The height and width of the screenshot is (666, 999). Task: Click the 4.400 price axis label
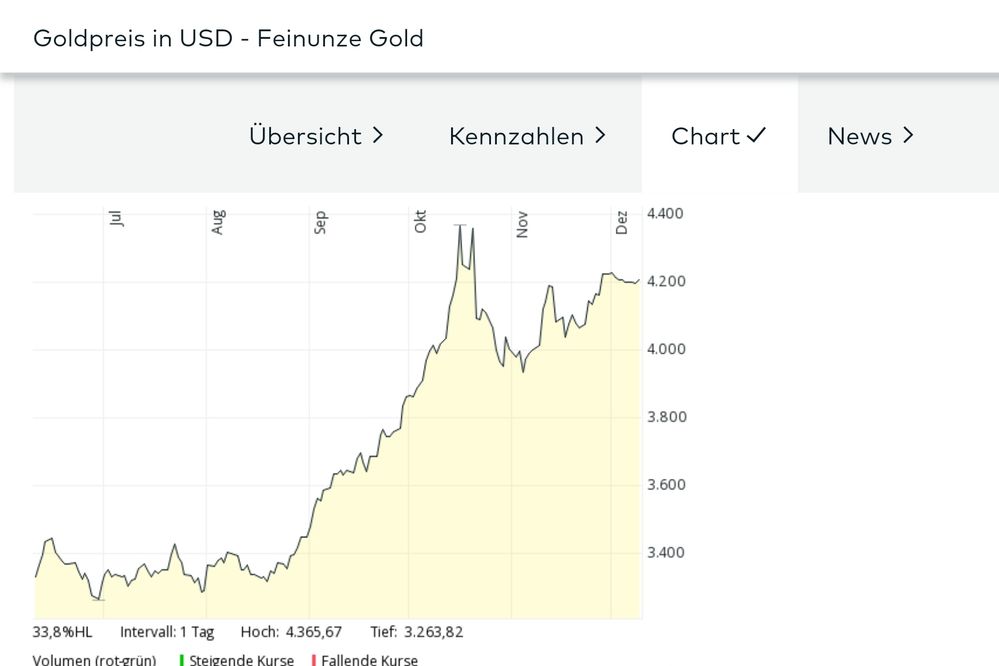(x=666, y=213)
